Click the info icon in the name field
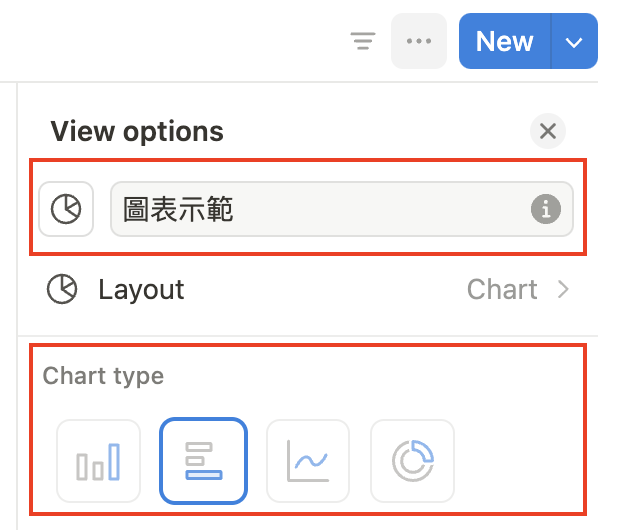The image size is (622, 530). [545, 209]
